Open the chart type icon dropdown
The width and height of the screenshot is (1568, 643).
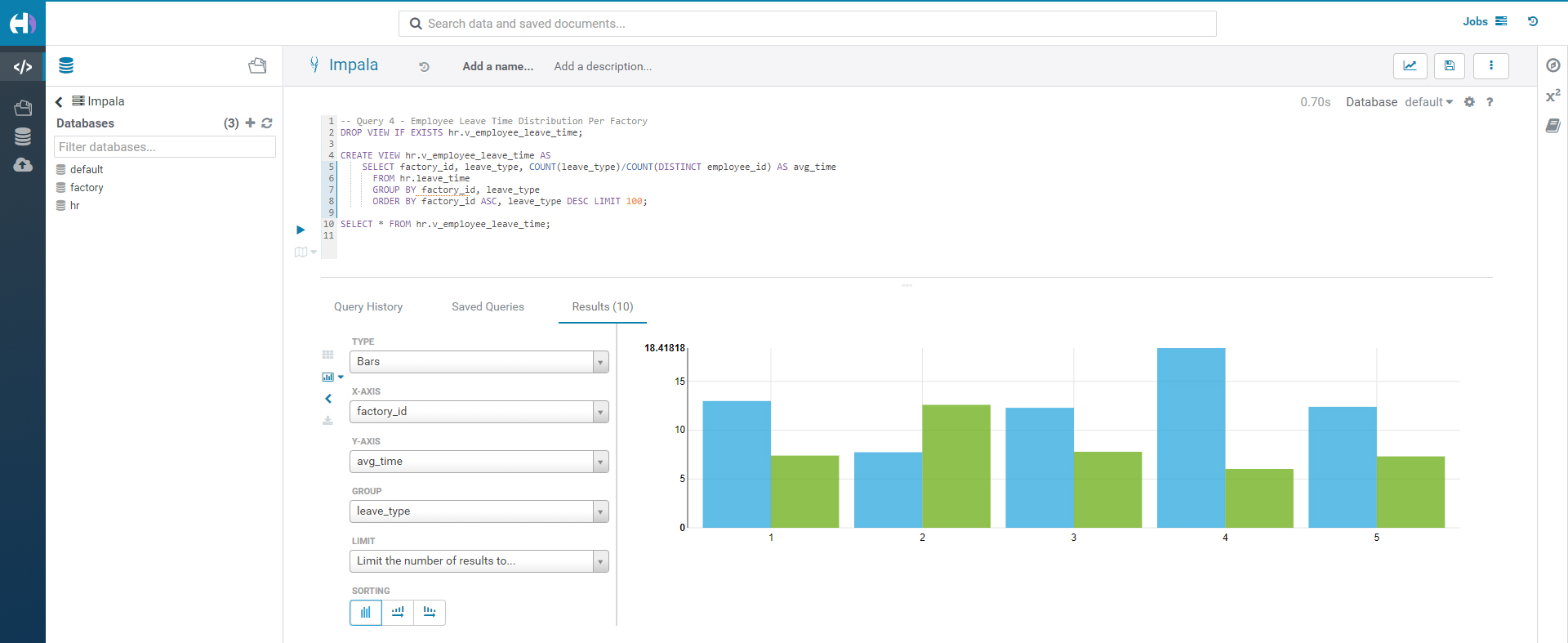pyautogui.click(x=332, y=377)
